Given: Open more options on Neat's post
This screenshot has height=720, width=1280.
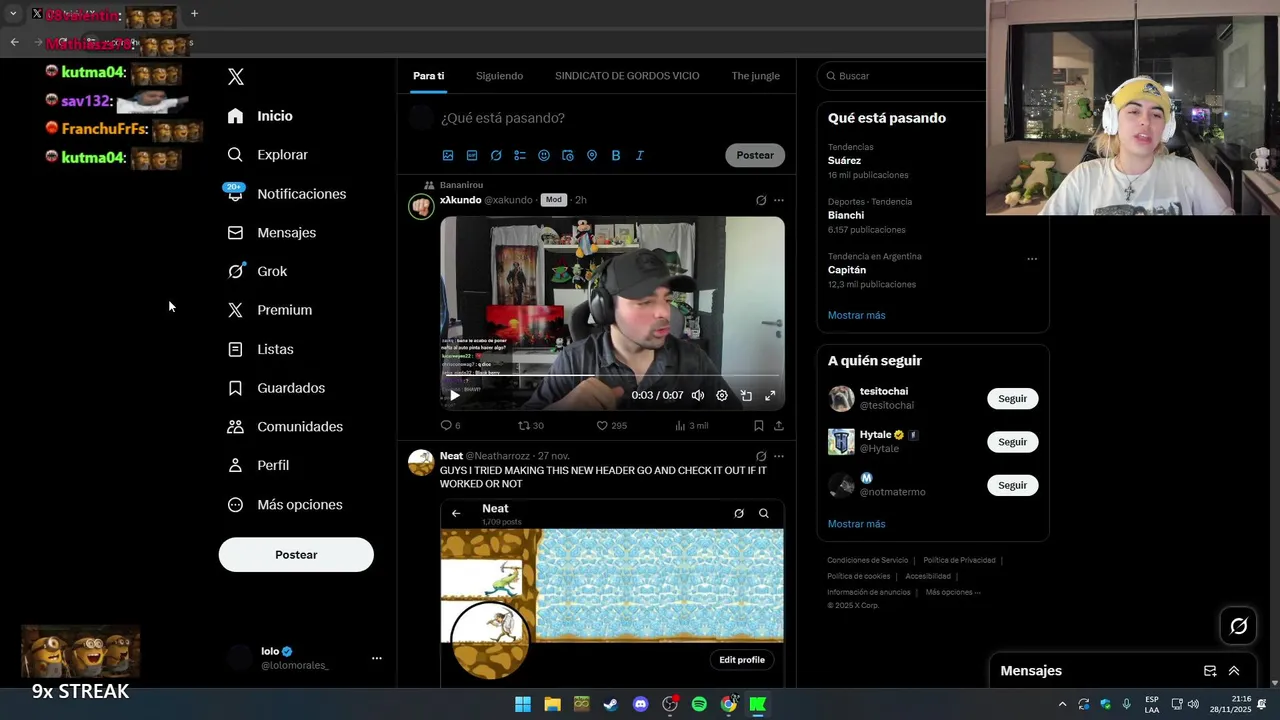Looking at the screenshot, I should [x=779, y=456].
